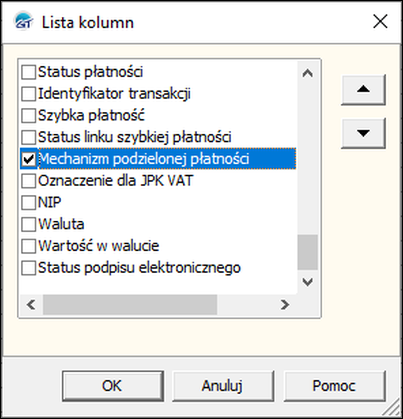Confirm with the OK button

coord(113,386)
